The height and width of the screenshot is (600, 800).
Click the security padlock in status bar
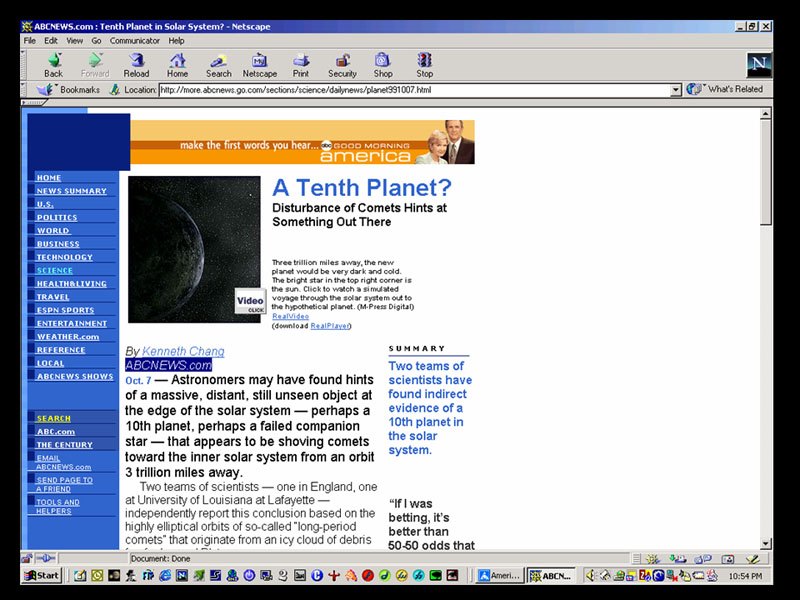[27, 558]
